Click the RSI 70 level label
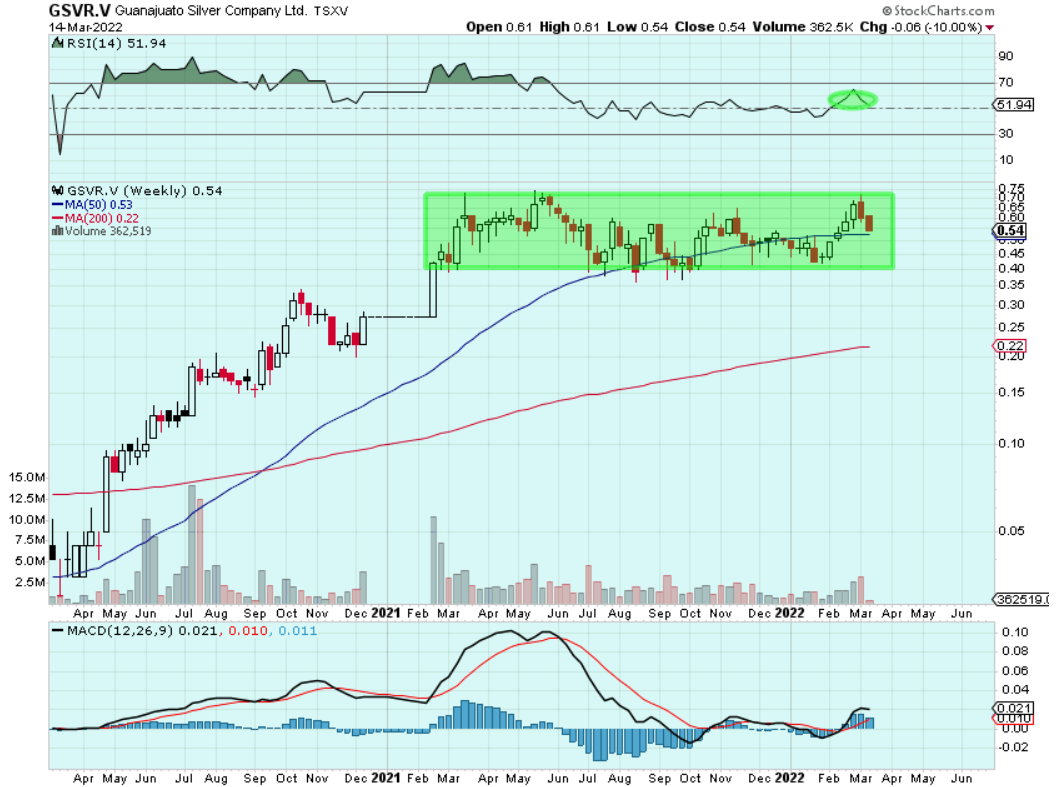The image size is (1061, 787). 1006,83
